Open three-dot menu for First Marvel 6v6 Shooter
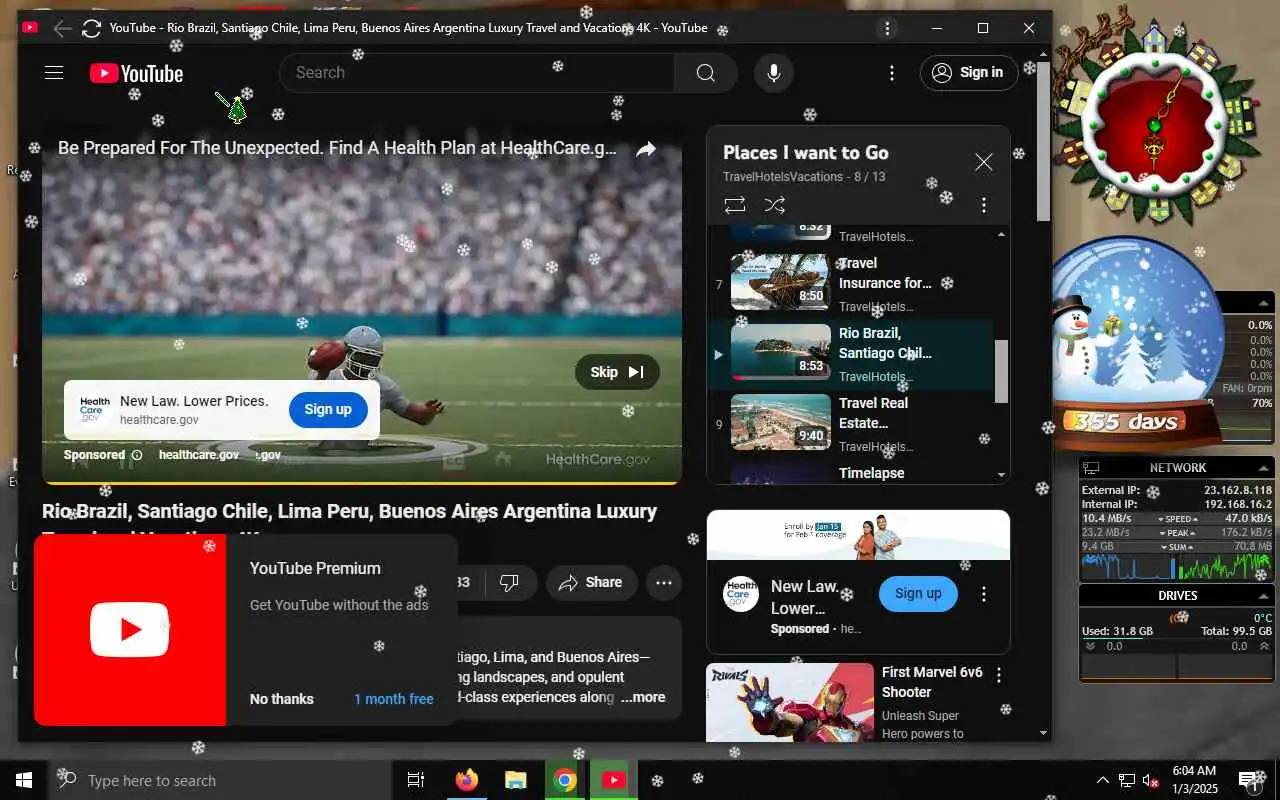This screenshot has height=800, width=1280. click(x=998, y=676)
